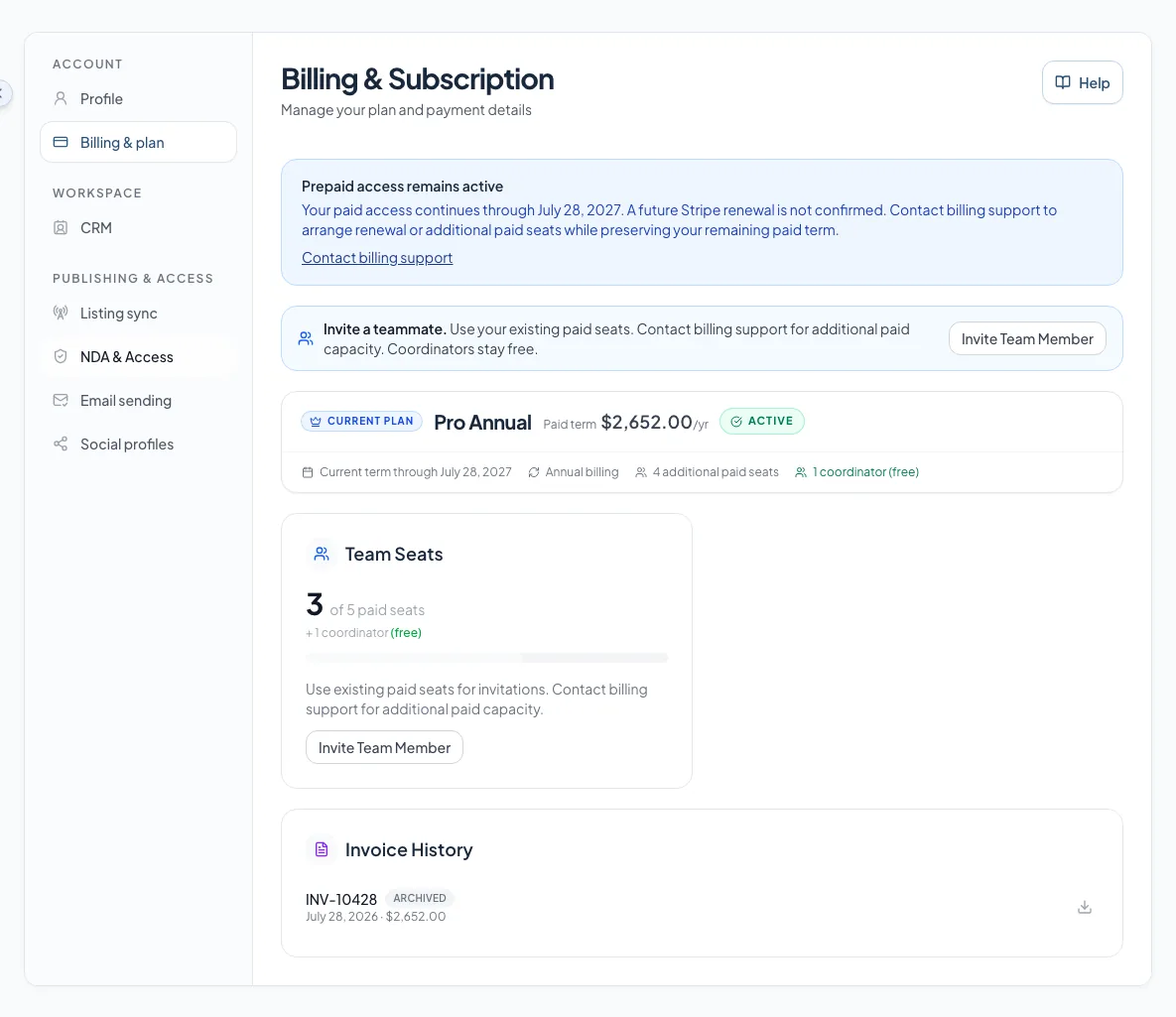Image resolution: width=1176 pixels, height=1017 pixels.
Task: Click the ACTIVE status badge
Action: (762, 422)
